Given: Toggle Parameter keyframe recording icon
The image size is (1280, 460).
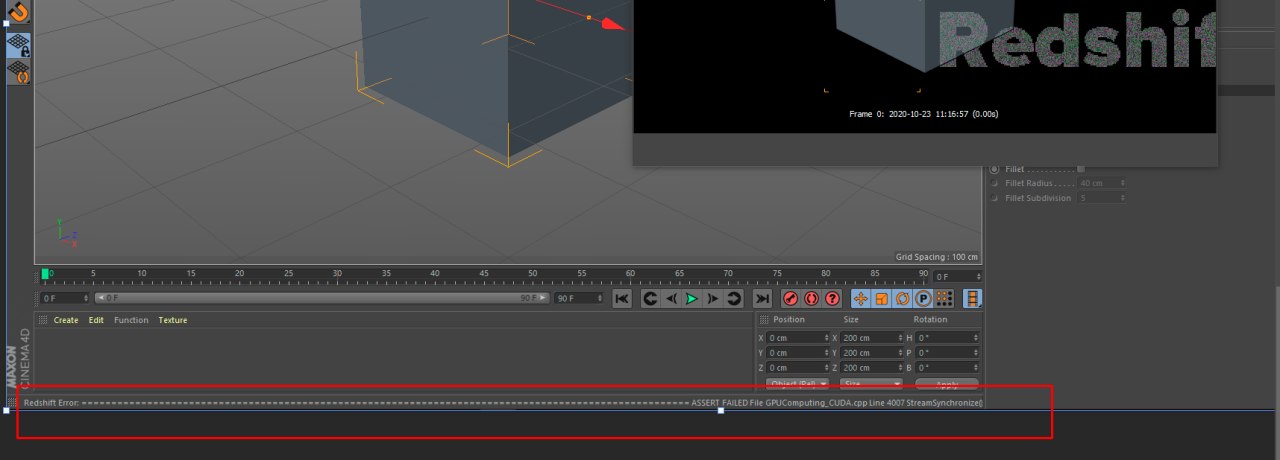Looking at the screenshot, I should point(924,298).
